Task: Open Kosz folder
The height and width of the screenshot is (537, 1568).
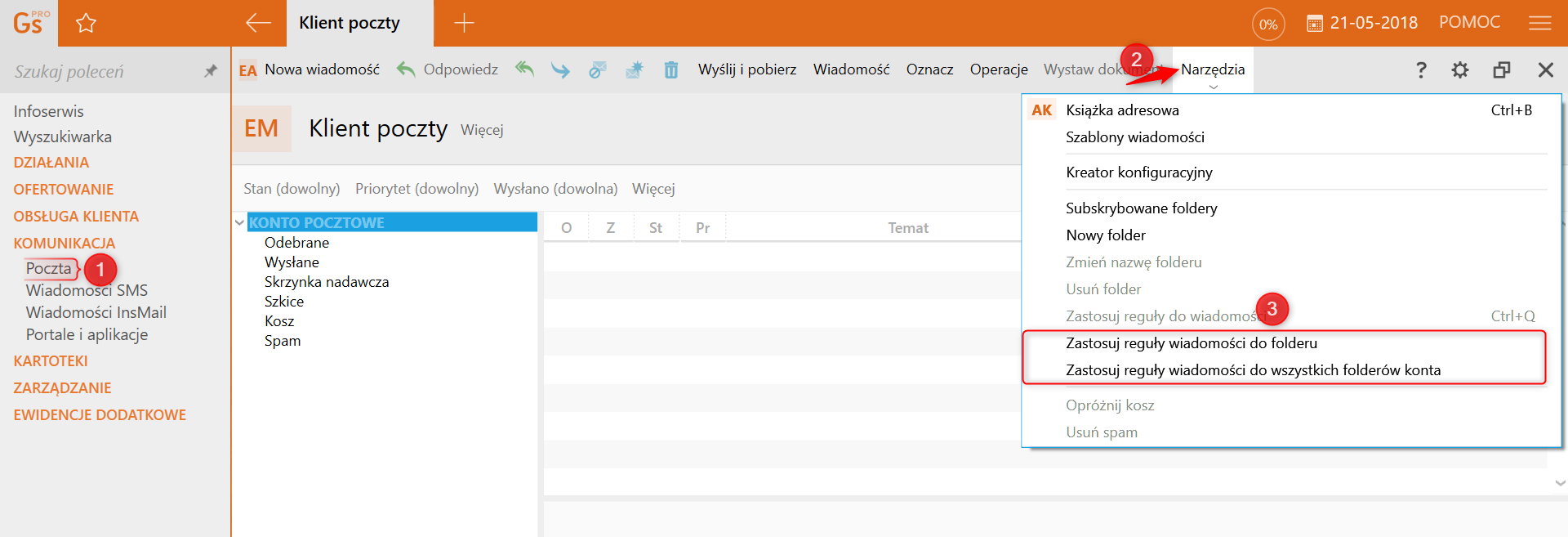Action: click(x=279, y=321)
